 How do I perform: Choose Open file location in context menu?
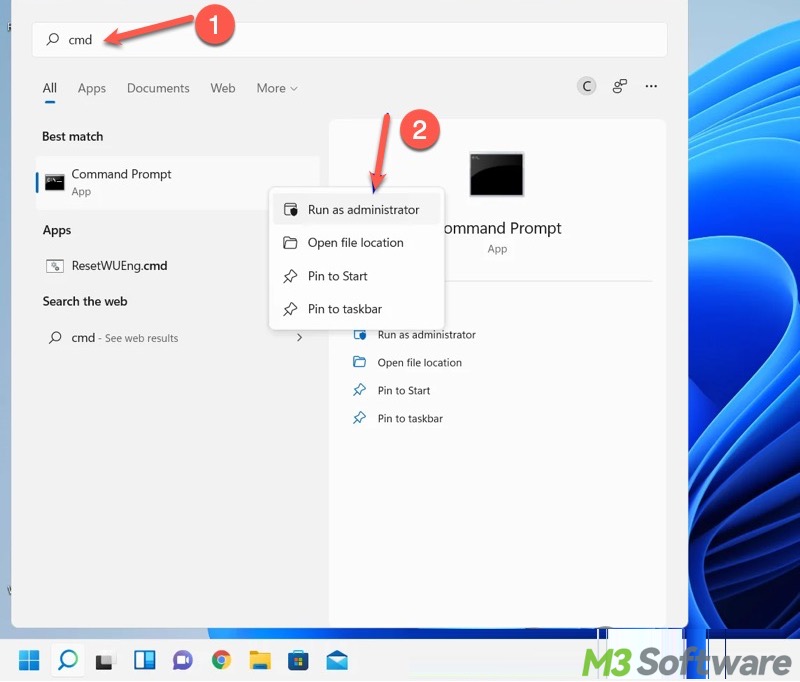tap(356, 243)
